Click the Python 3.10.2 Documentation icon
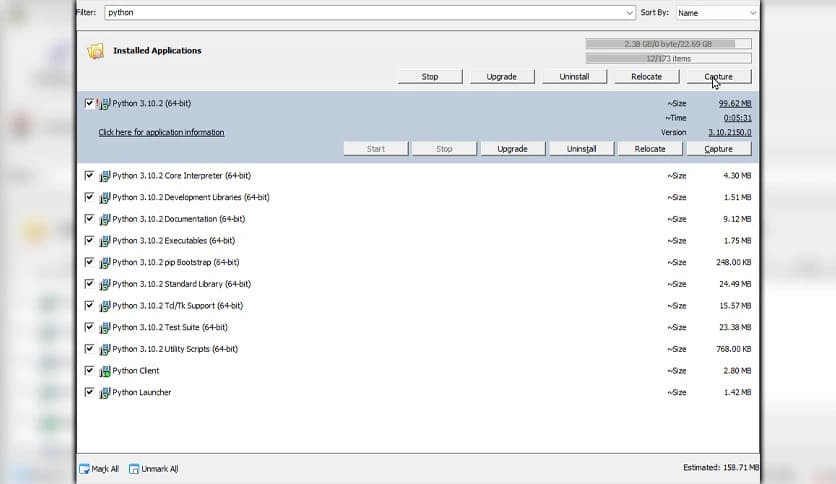This screenshot has width=836, height=484. pyautogui.click(x=104, y=220)
